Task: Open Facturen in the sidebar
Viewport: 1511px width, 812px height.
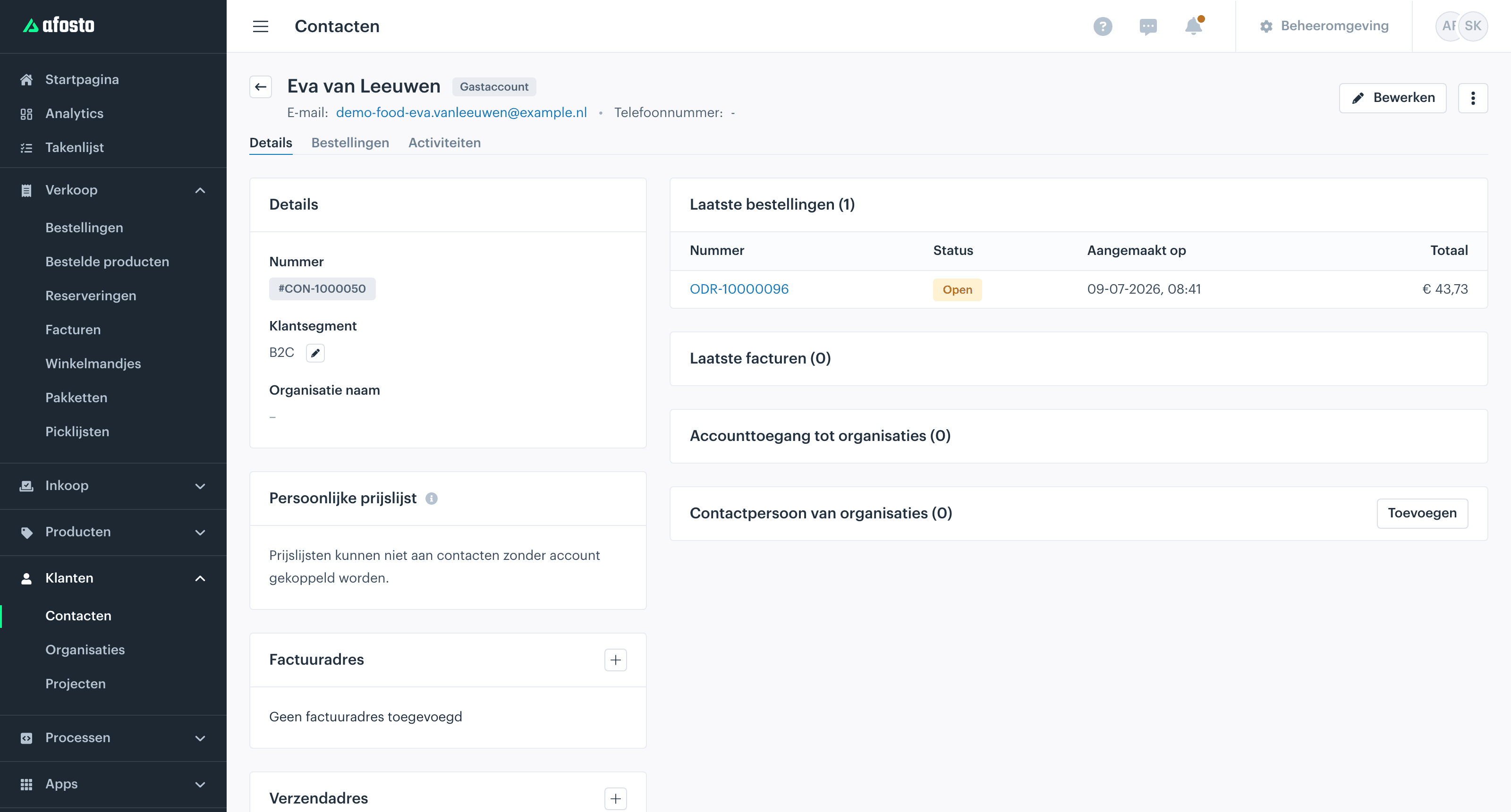Action: point(73,330)
